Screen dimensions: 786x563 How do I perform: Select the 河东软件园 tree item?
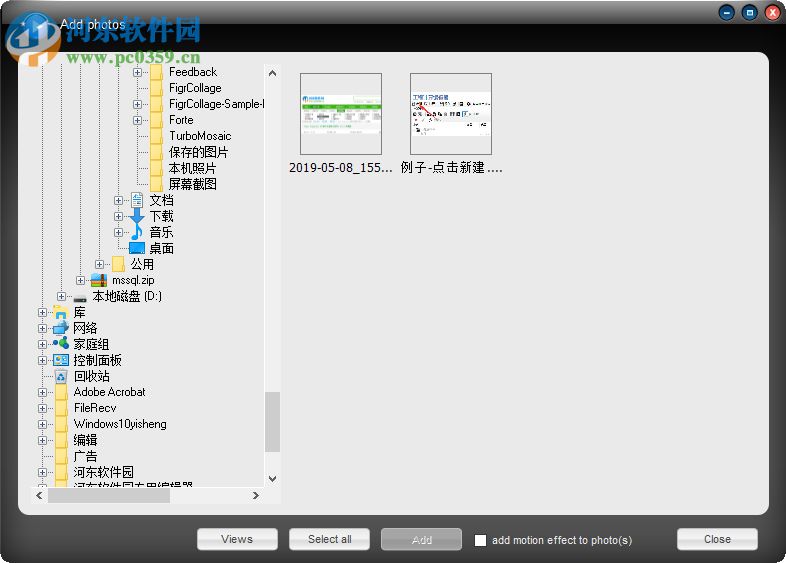click(x=103, y=472)
